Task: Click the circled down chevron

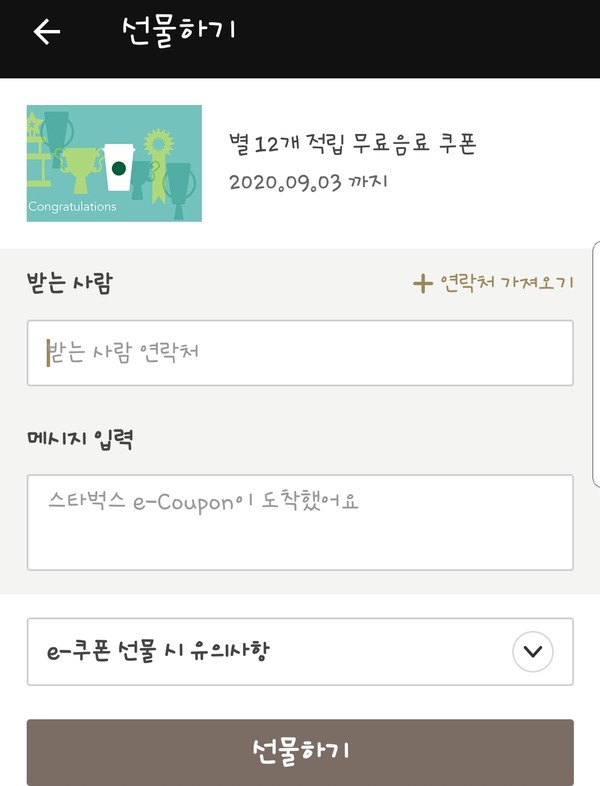Action: pyautogui.click(x=532, y=651)
